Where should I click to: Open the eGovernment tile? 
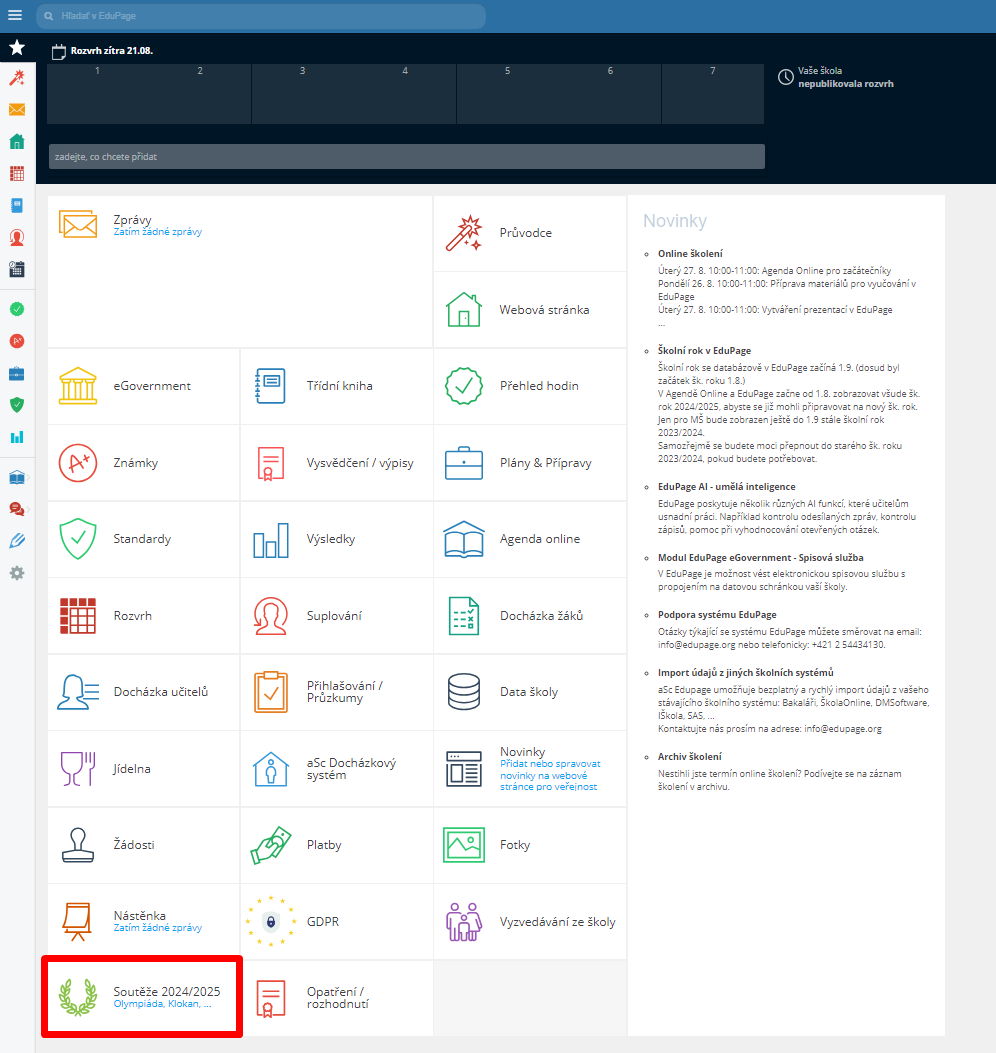coord(143,386)
